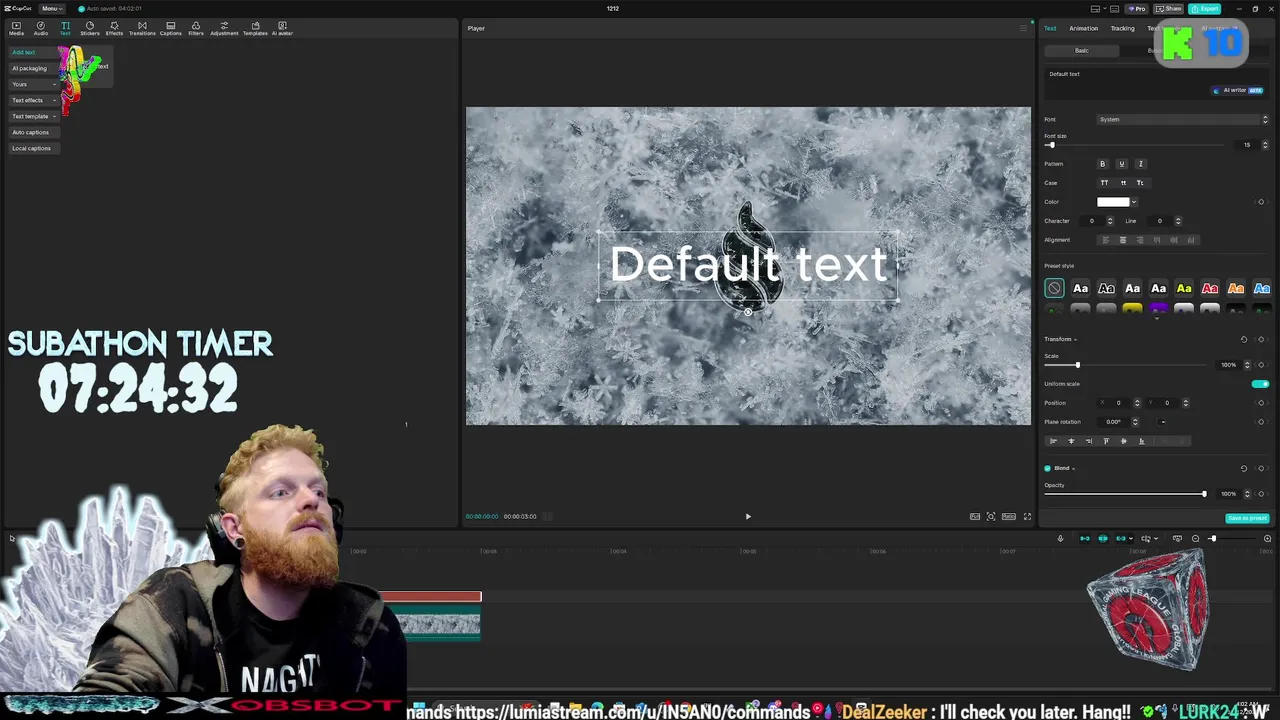Open Auto captions
This screenshot has height=720, width=1280.
pos(34,132)
